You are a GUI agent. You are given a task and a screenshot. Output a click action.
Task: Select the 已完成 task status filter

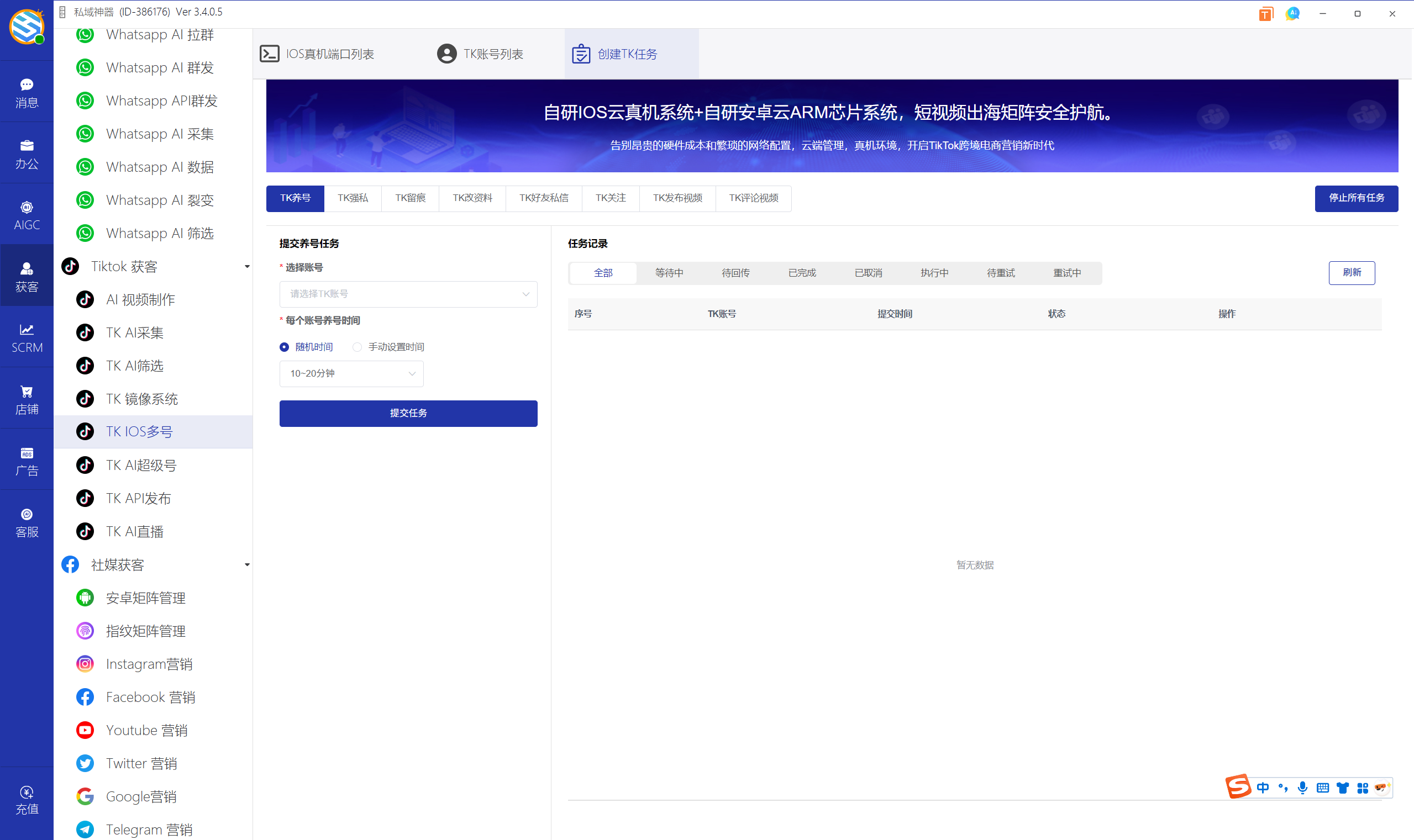point(801,272)
